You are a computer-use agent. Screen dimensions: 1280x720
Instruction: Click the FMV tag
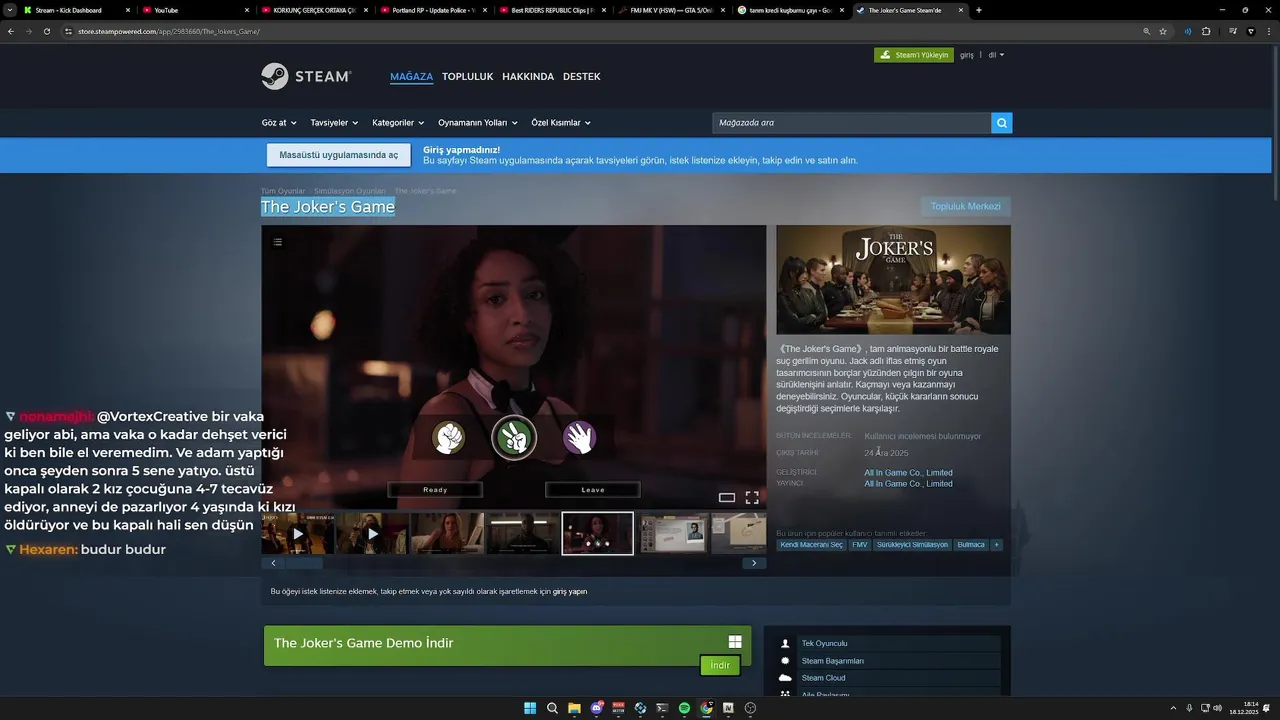click(860, 545)
